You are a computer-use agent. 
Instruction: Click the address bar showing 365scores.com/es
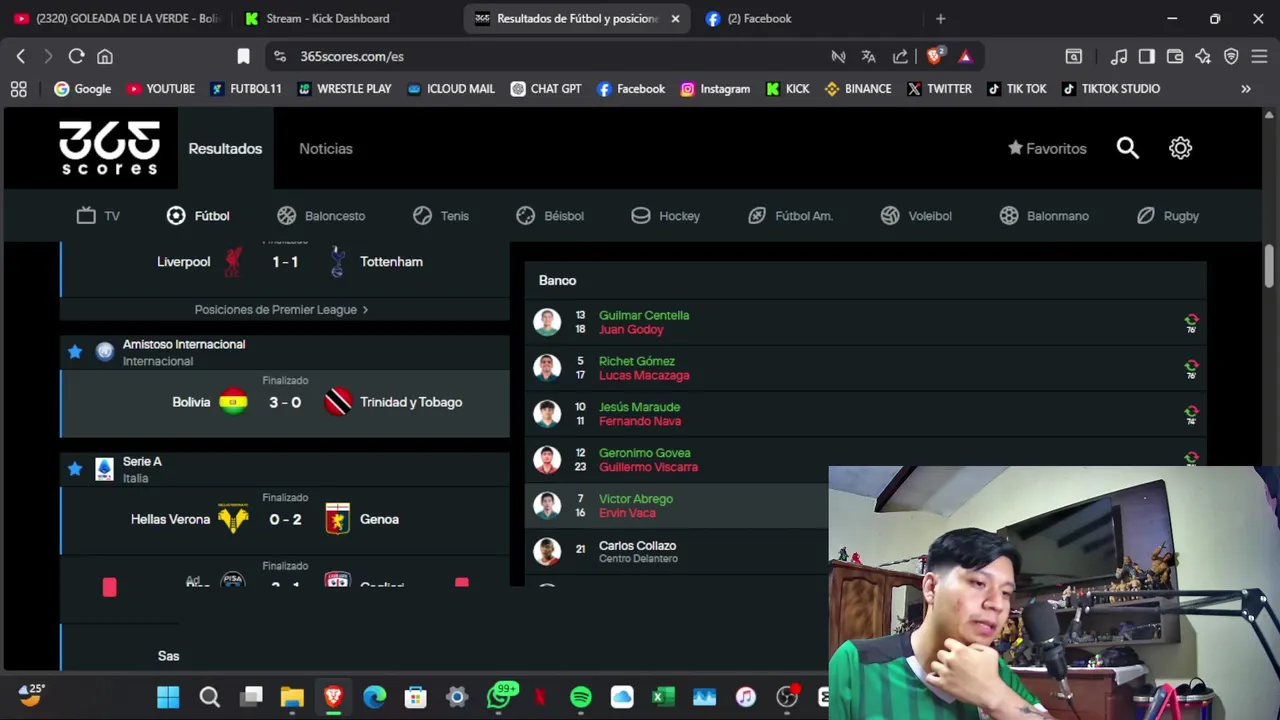550,56
